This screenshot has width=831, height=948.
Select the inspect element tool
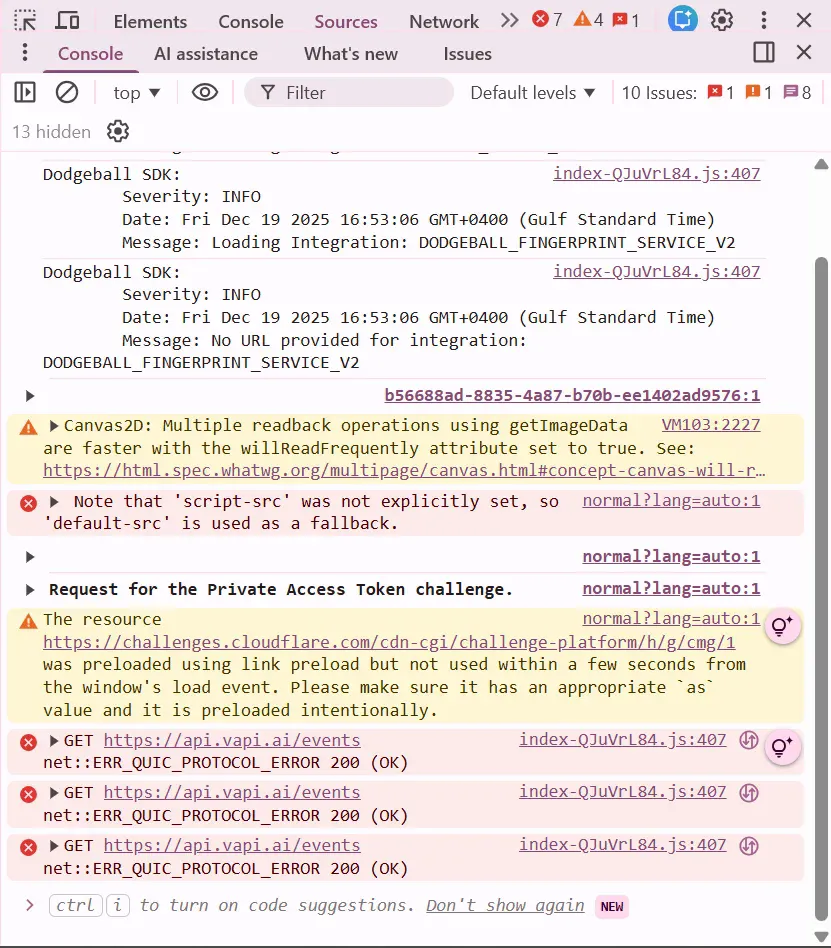24,20
